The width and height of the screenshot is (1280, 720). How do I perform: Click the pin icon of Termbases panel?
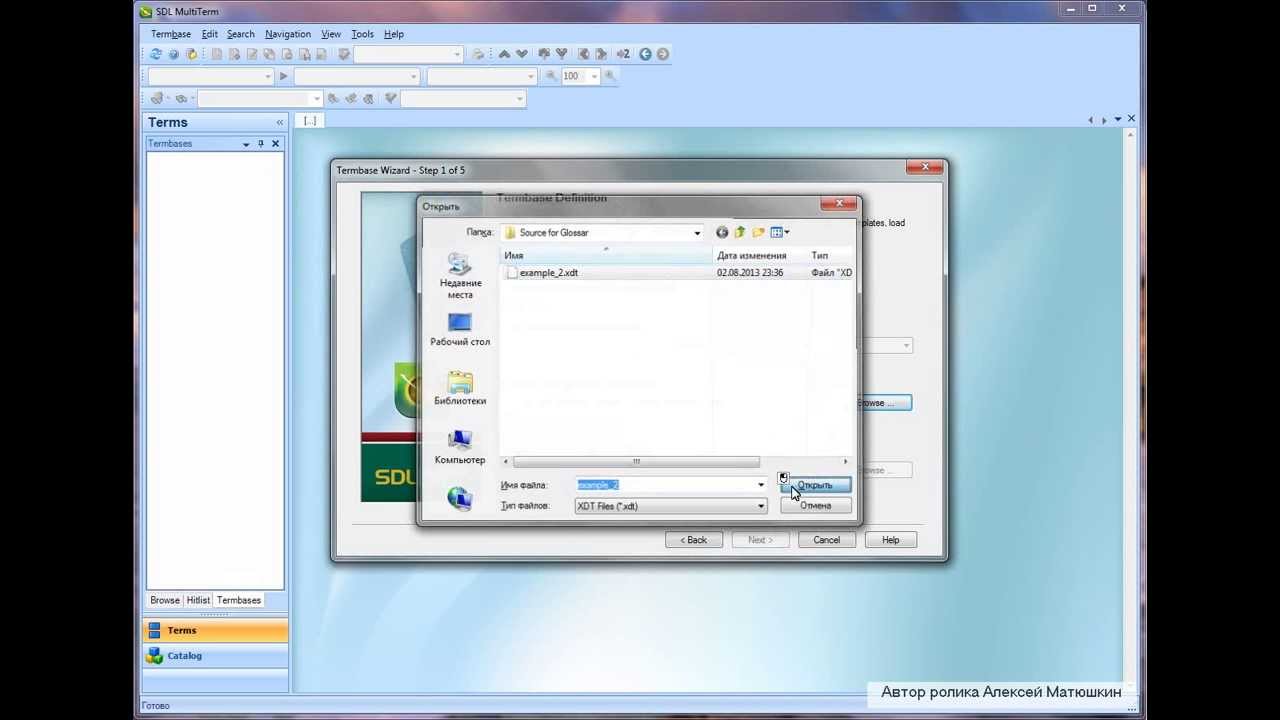coord(261,144)
